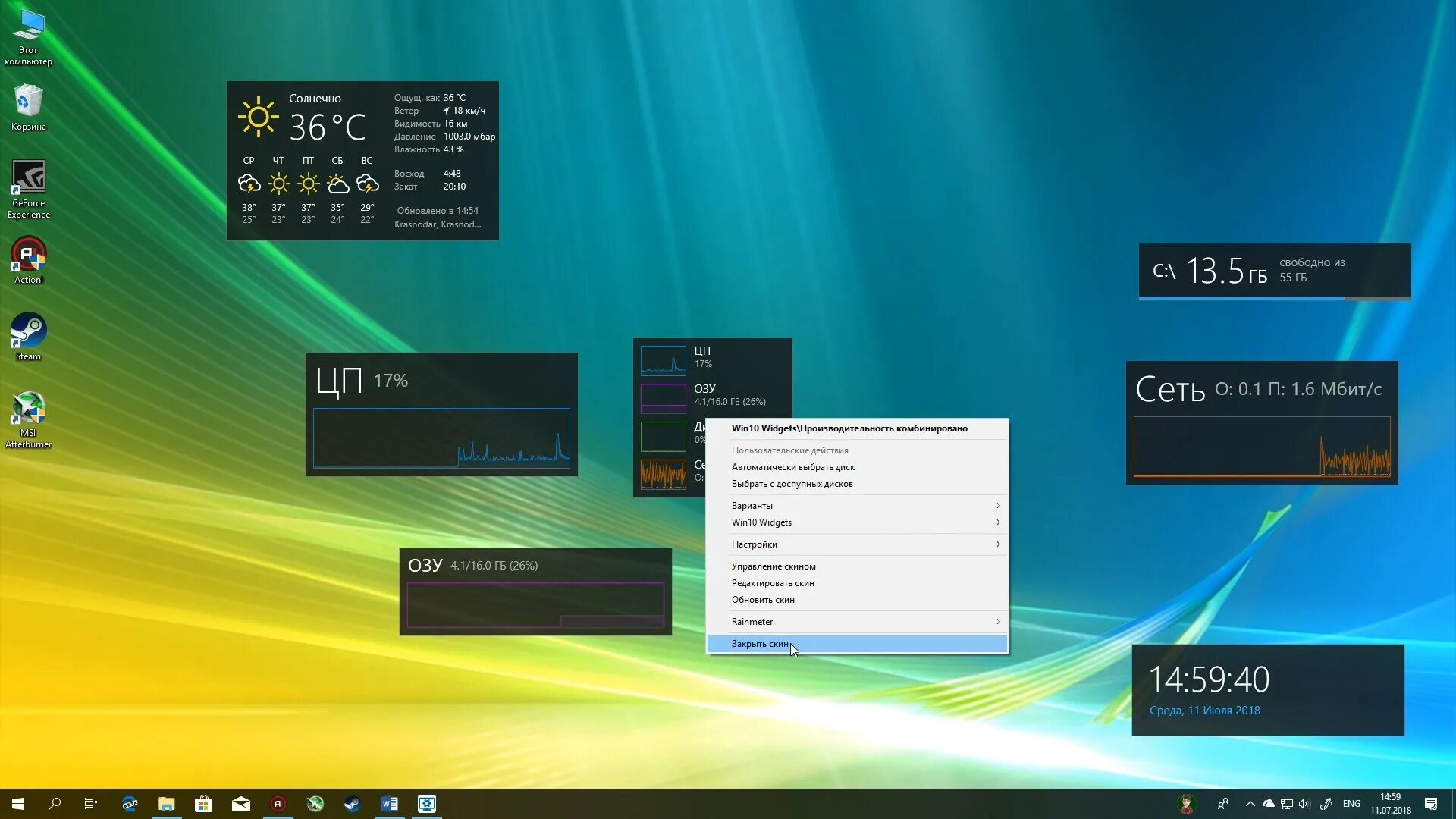Image resolution: width=1456 pixels, height=819 pixels.
Task: Open Steam desktop shortcut
Action: [28, 331]
